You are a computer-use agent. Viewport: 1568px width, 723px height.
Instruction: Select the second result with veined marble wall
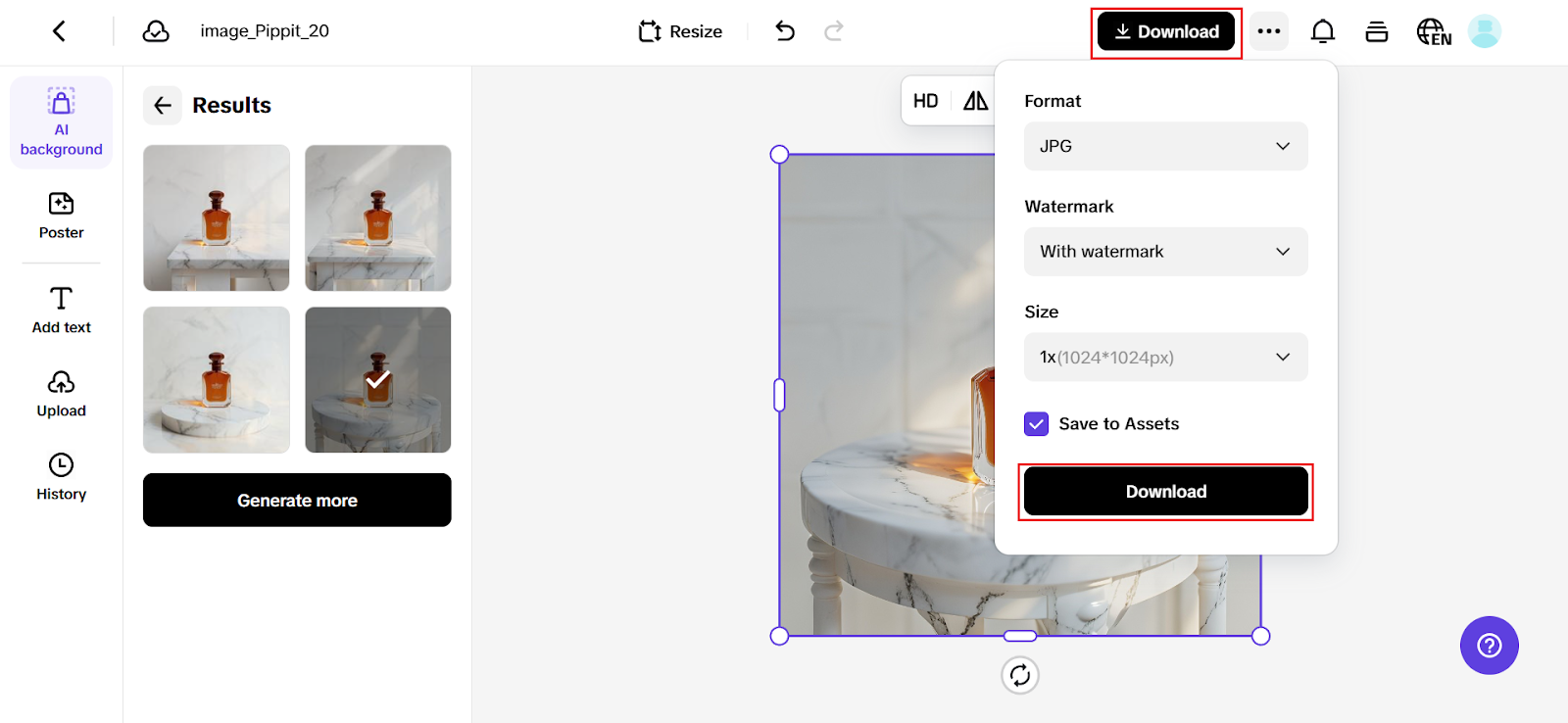tap(378, 217)
